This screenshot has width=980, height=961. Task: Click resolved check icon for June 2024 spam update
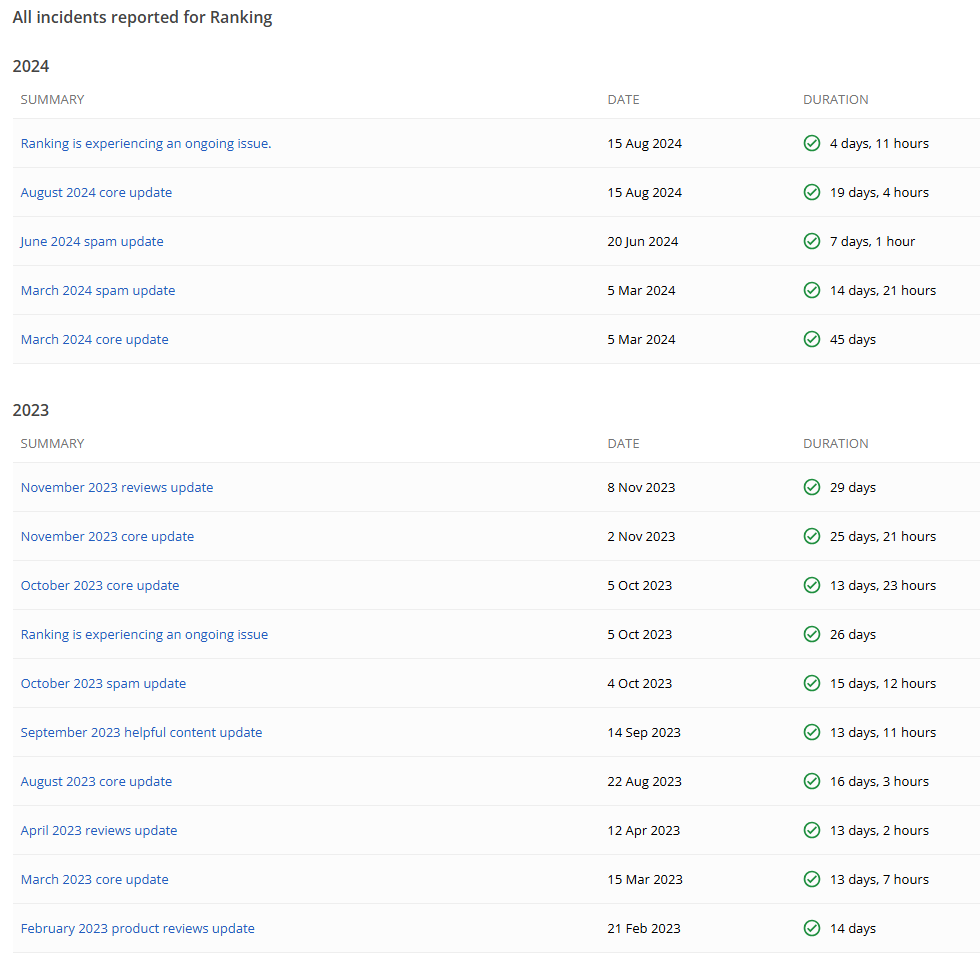[812, 242]
